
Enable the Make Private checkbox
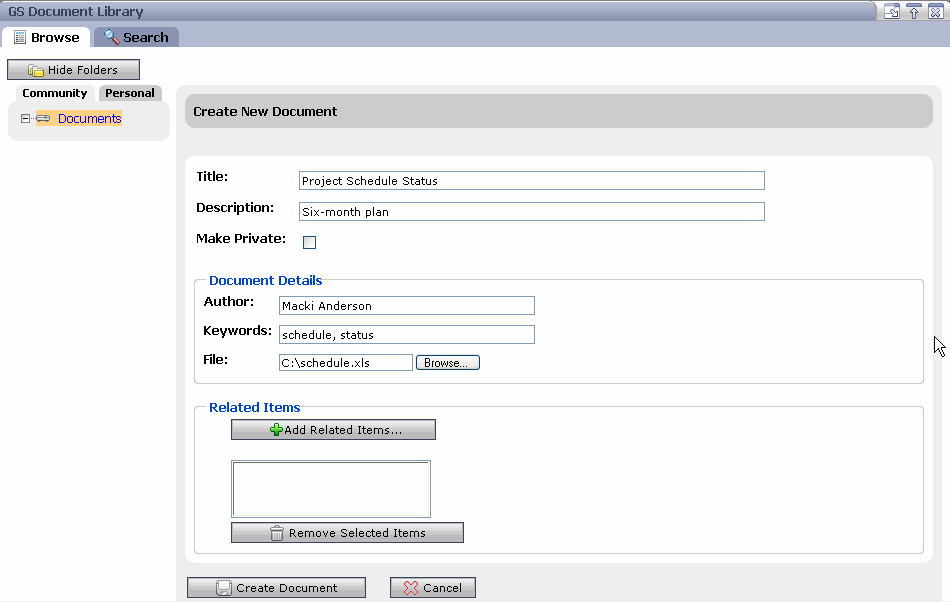(x=309, y=242)
